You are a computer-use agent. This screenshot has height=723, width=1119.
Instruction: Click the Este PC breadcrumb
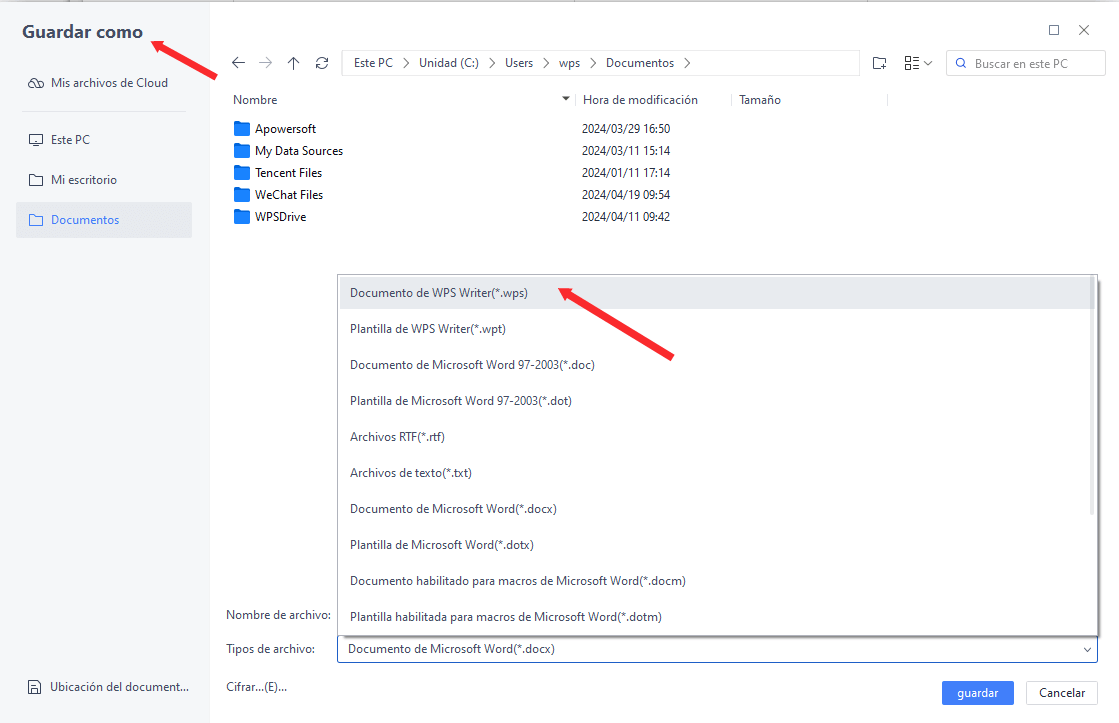[x=373, y=63]
